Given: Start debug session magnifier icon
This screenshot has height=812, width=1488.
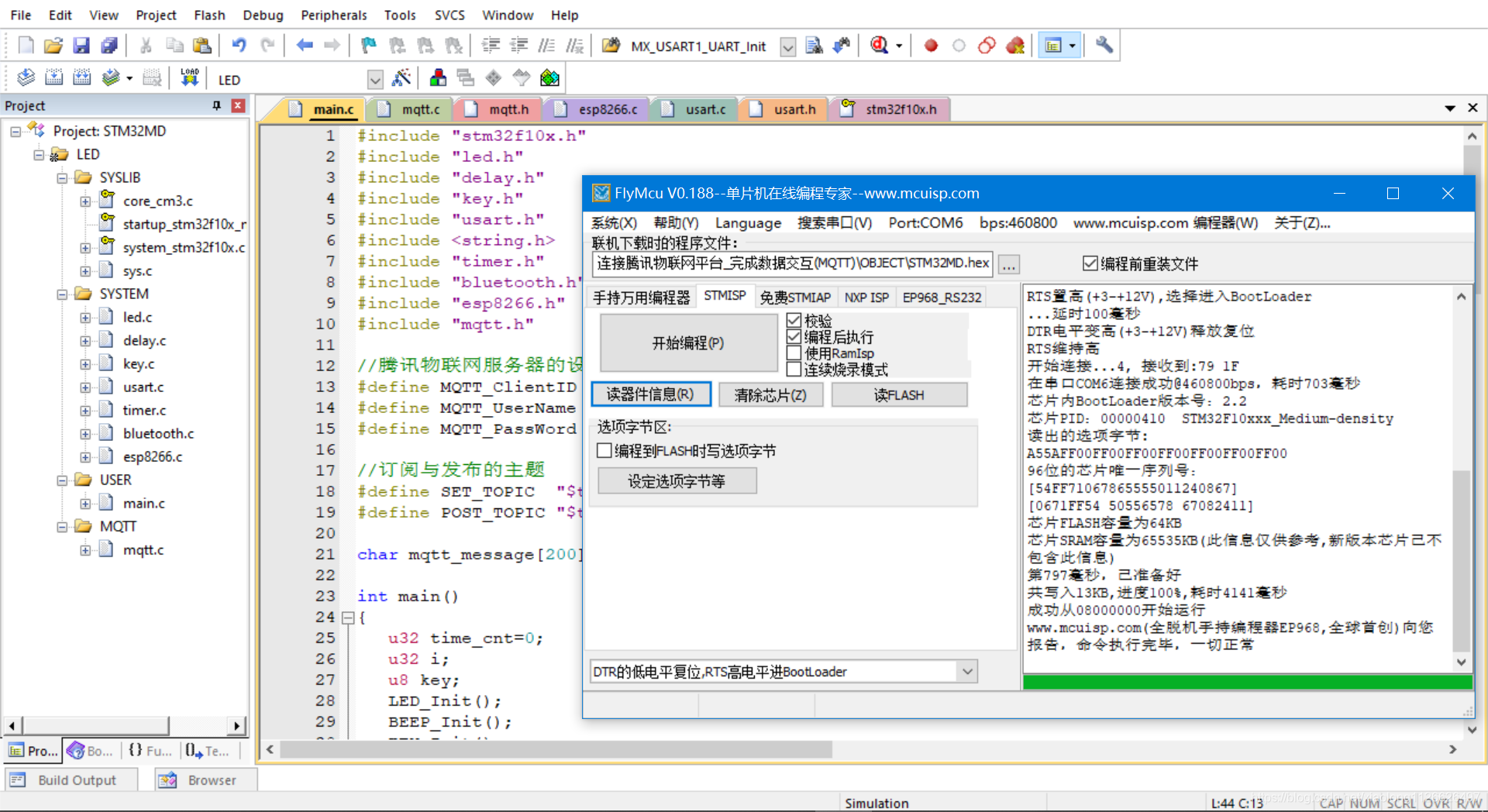Looking at the screenshot, I should point(879,46).
